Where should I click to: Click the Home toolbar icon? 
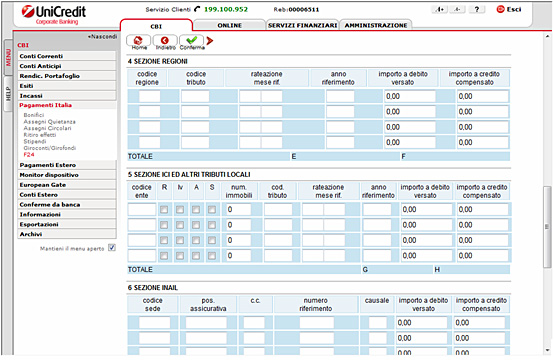[x=138, y=42]
